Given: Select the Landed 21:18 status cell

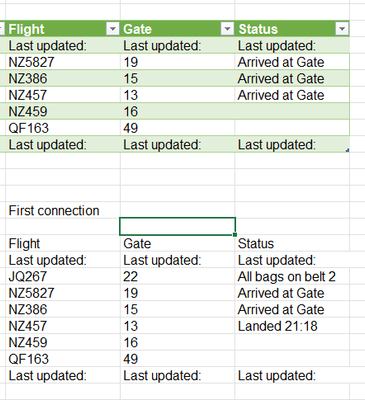Looking at the screenshot, I should (292, 326).
